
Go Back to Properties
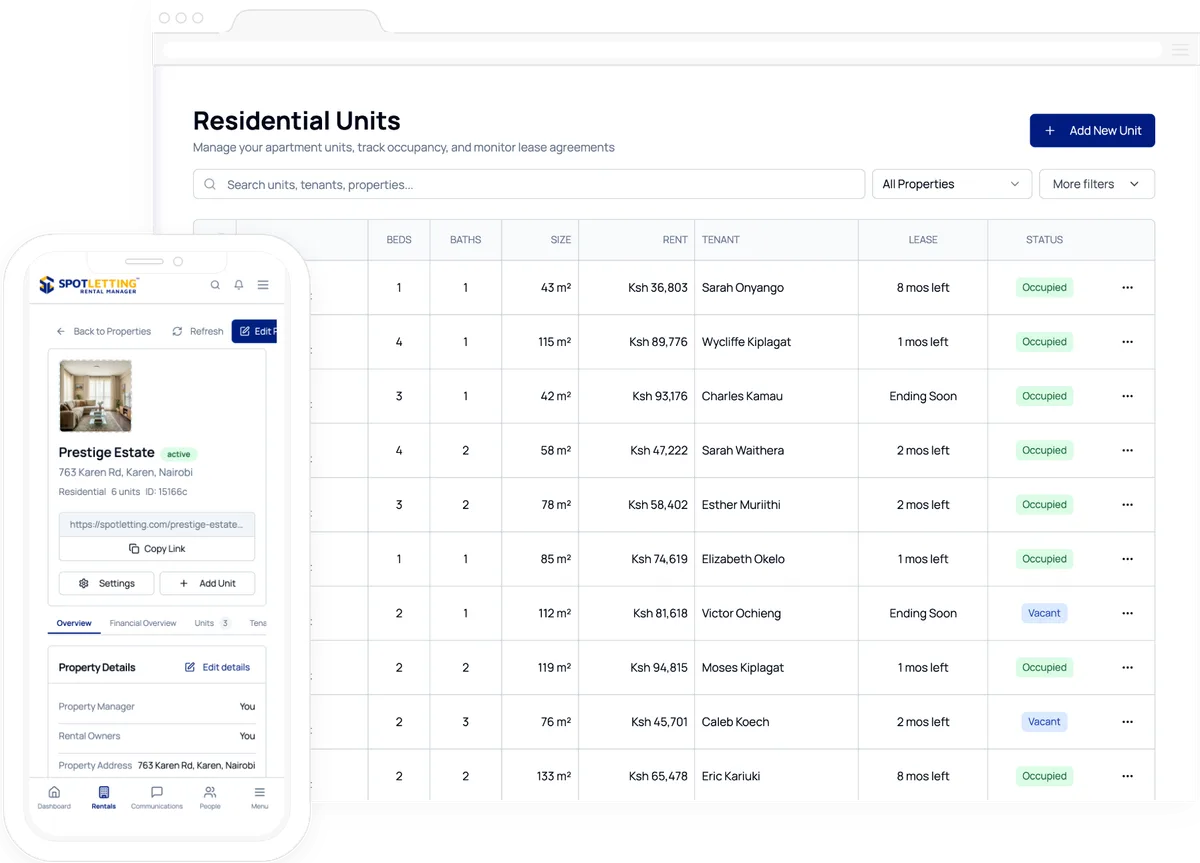104,331
